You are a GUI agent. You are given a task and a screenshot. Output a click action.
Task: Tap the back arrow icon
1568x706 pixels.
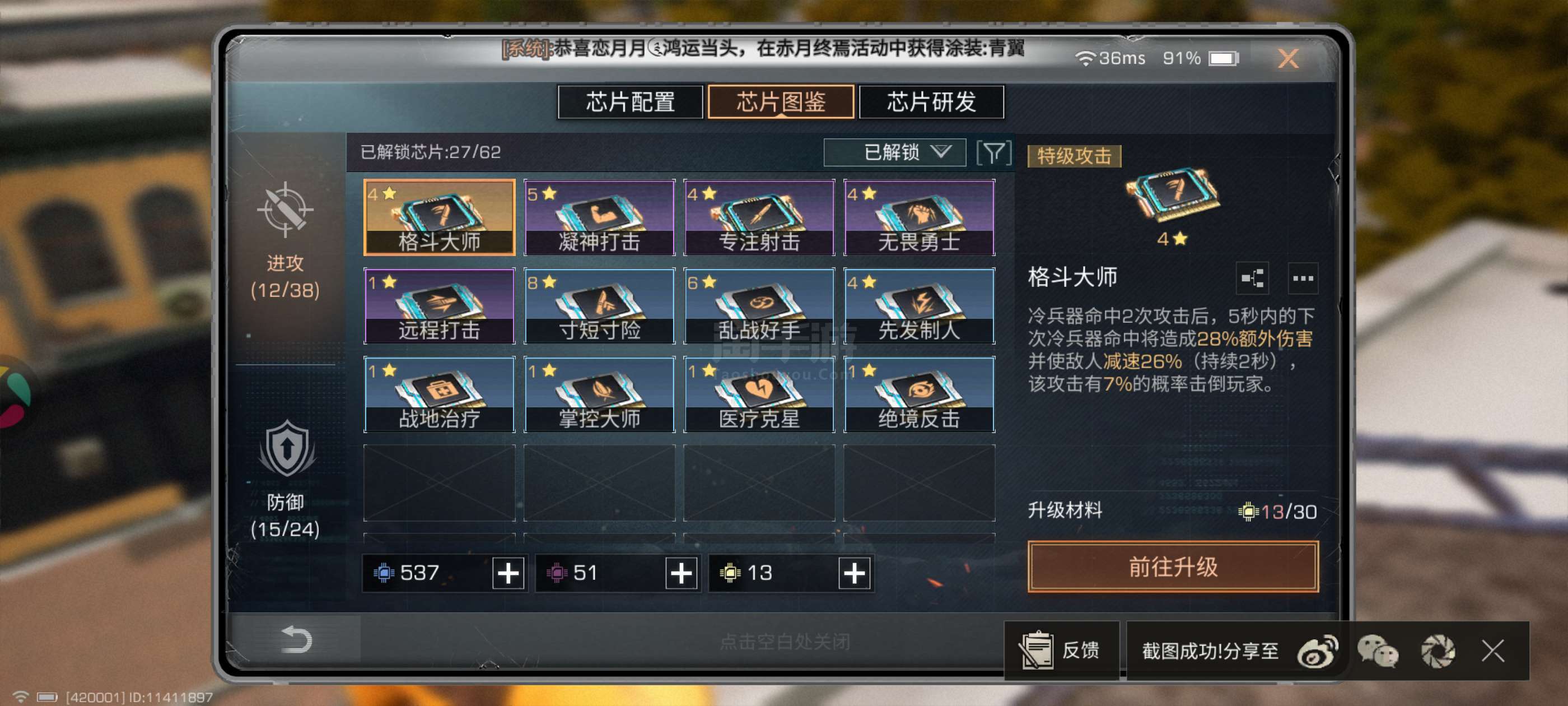click(x=296, y=639)
